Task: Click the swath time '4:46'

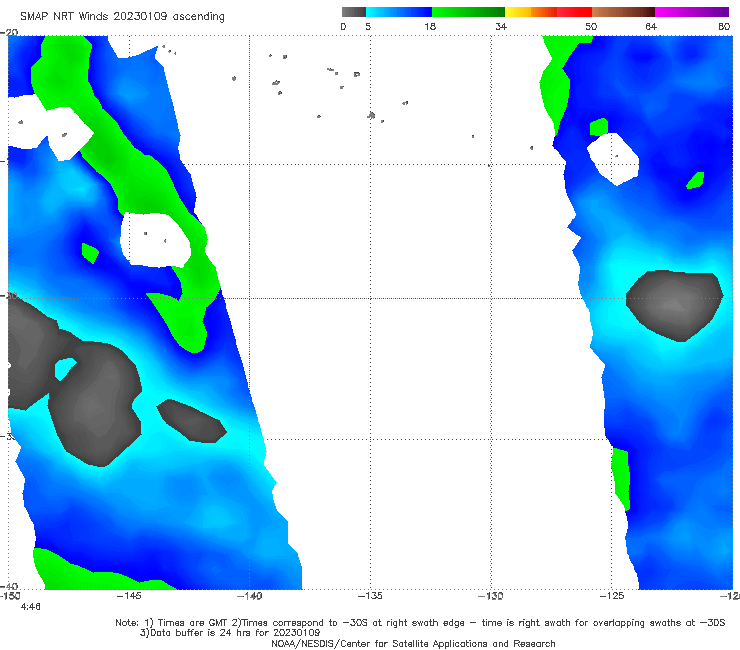Action: (x=31, y=607)
